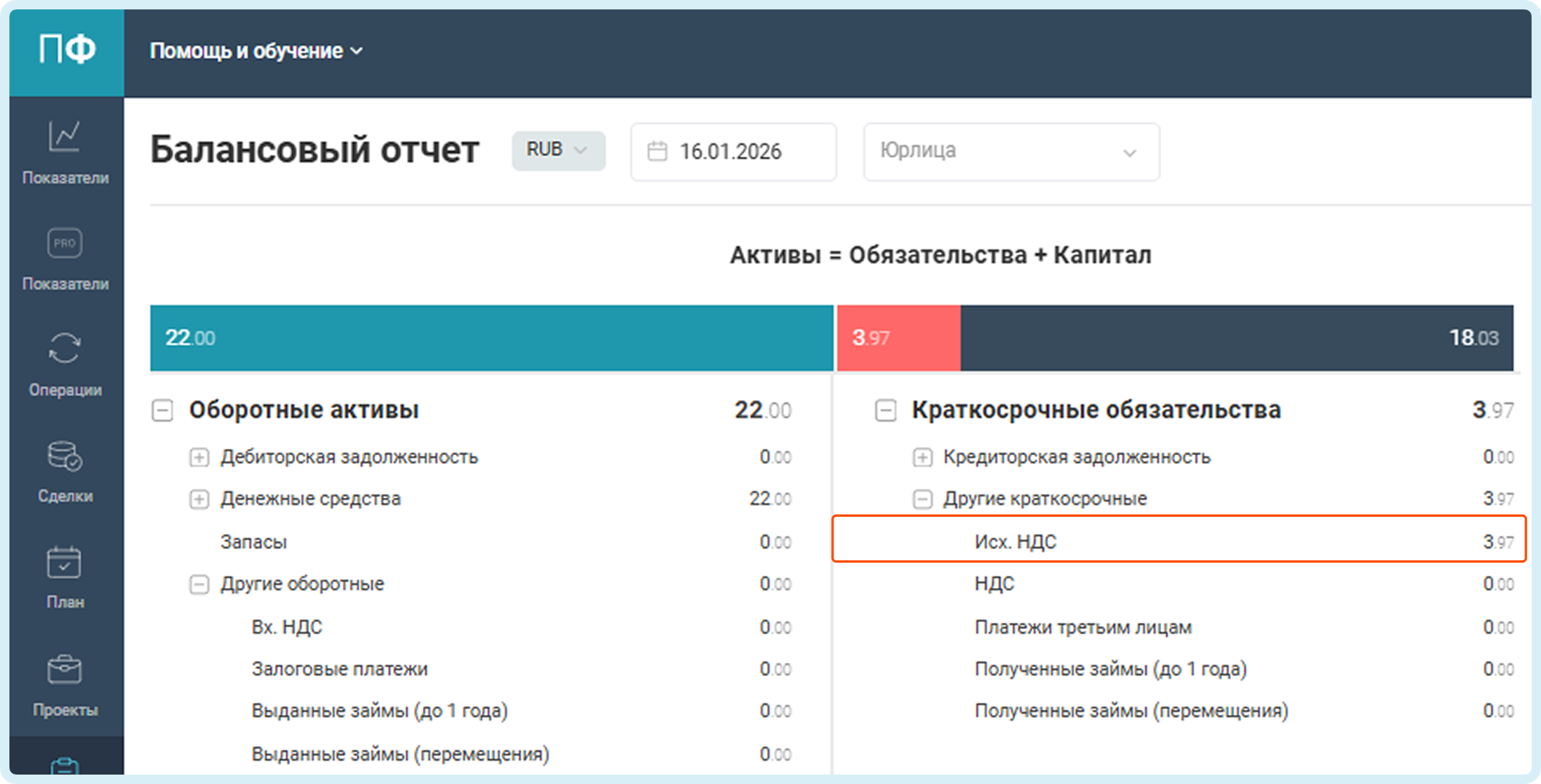Screen dimensions: 1541x784
Task: Collapse the Другие оборотные group
Action: pos(199,584)
